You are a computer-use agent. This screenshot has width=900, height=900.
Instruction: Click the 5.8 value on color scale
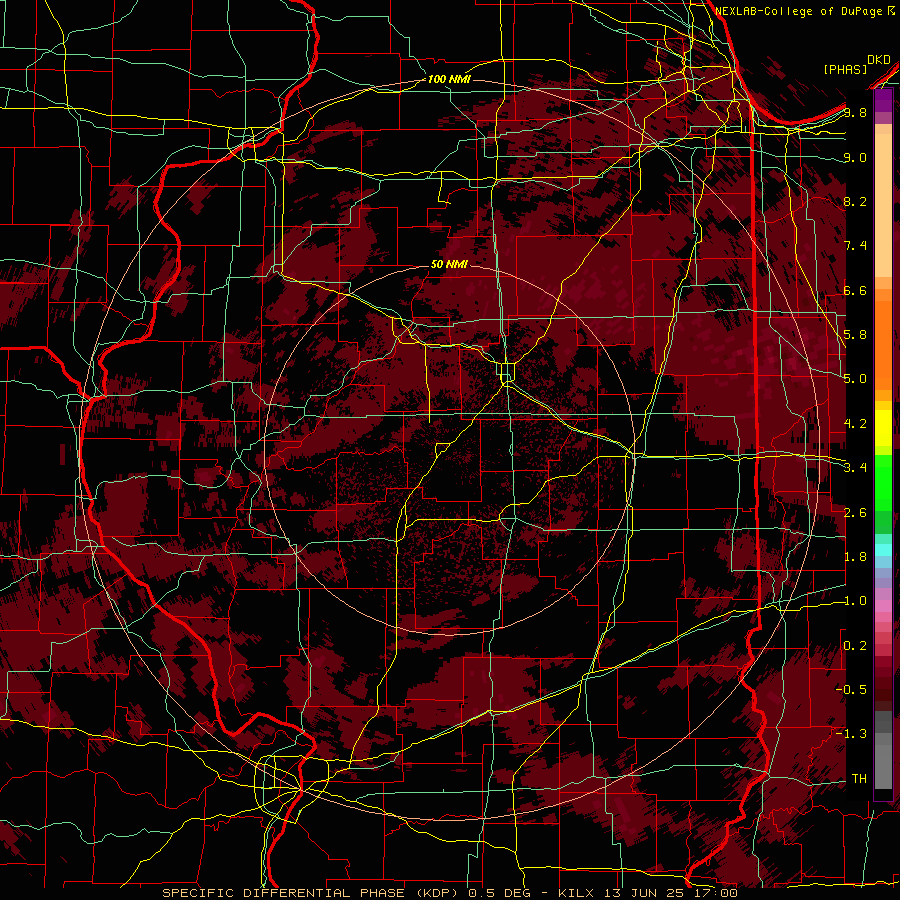coord(855,335)
